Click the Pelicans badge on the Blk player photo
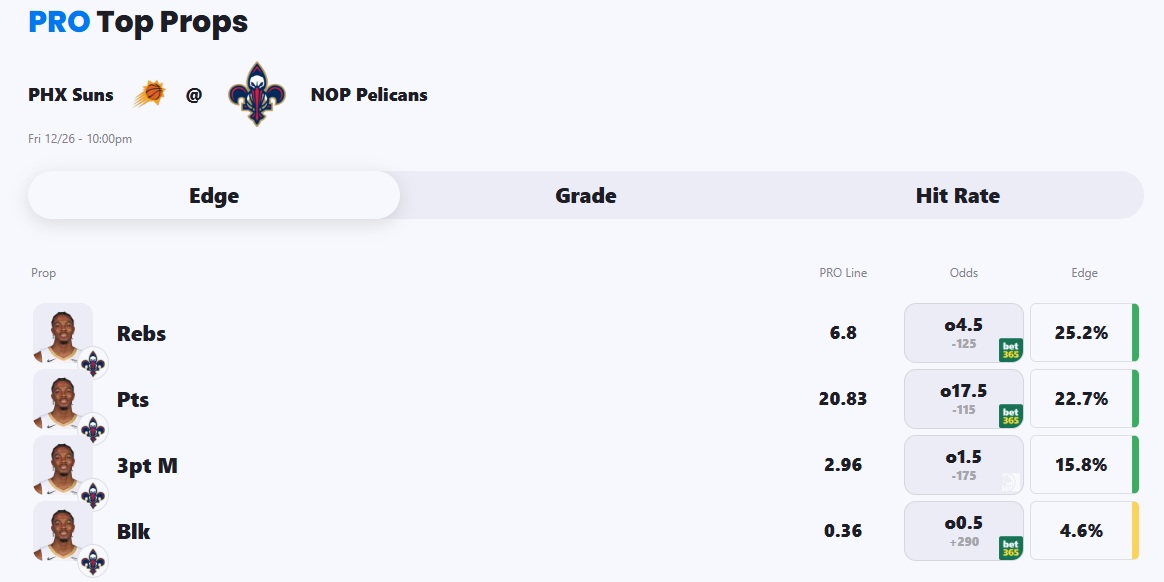 [94, 560]
